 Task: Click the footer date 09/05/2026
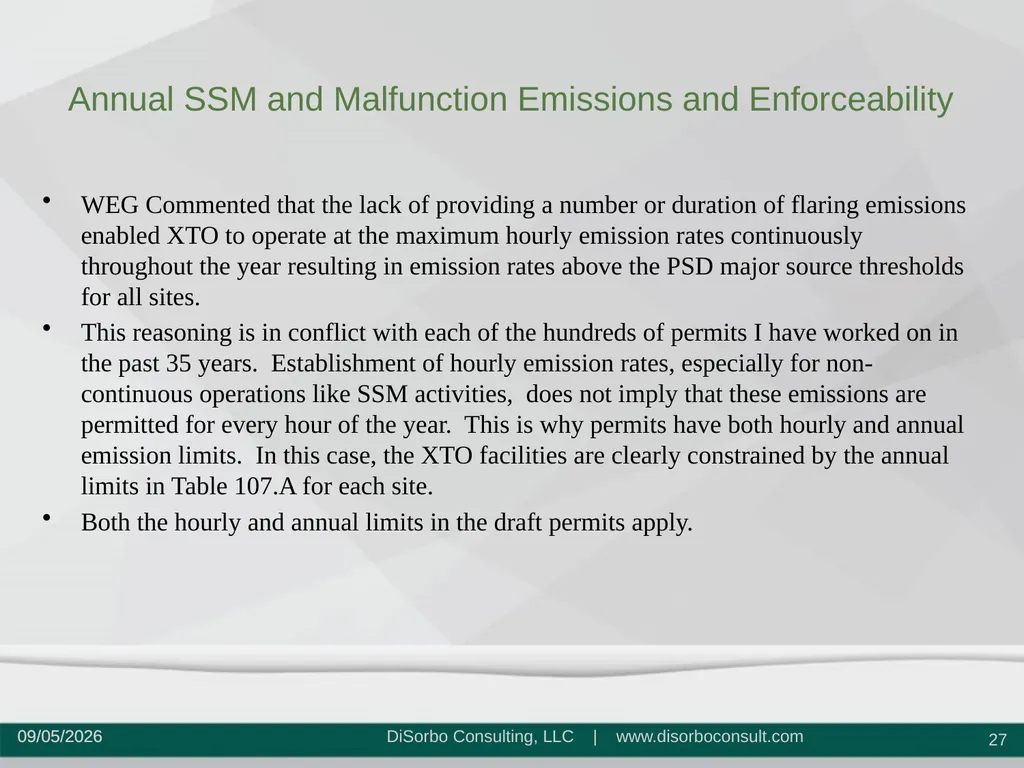60,737
